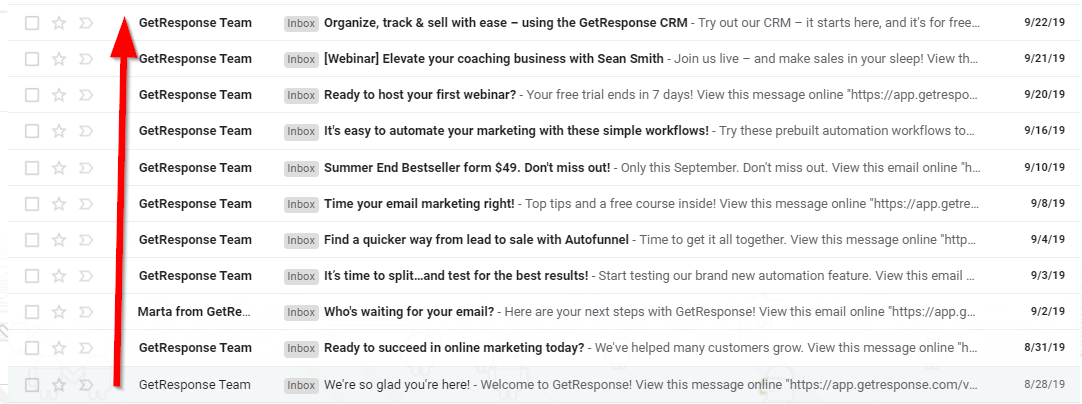This screenshot has height=404, width=1082.
Task: Select checkbox for 'We're so glad you're here!'
Action: 32,385
